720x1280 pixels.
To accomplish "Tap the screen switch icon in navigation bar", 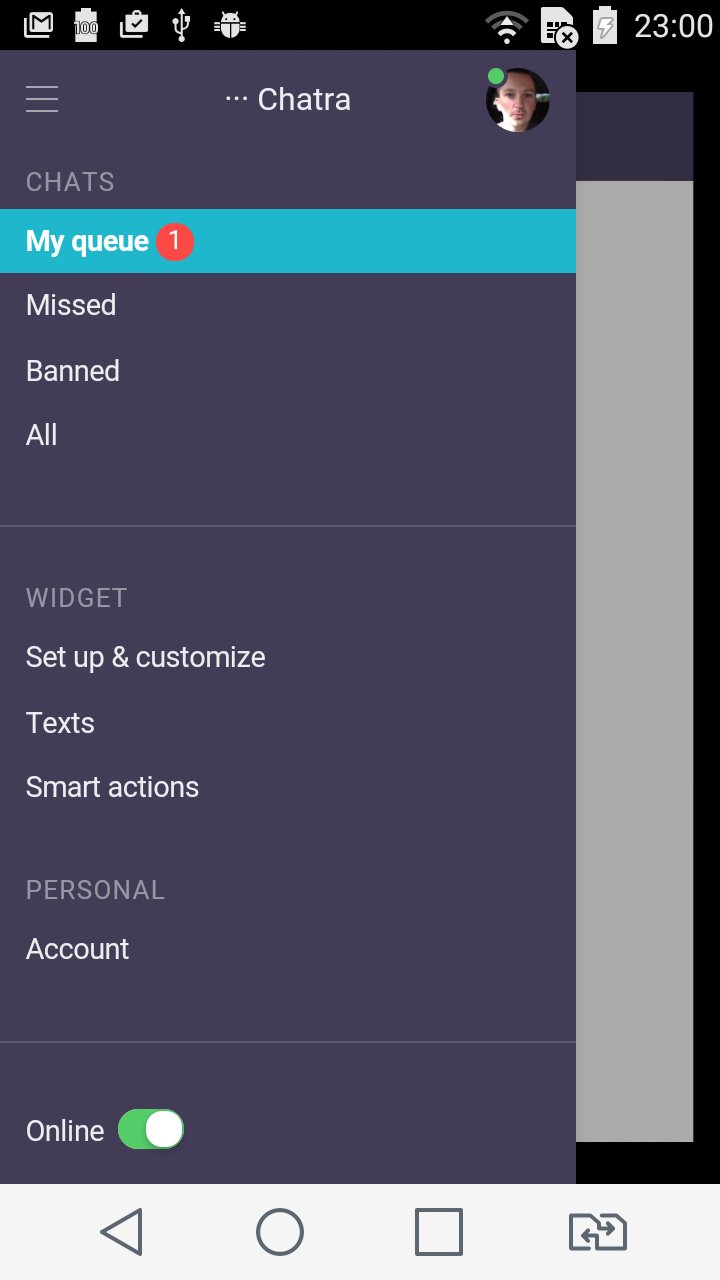I will 598,1231.
